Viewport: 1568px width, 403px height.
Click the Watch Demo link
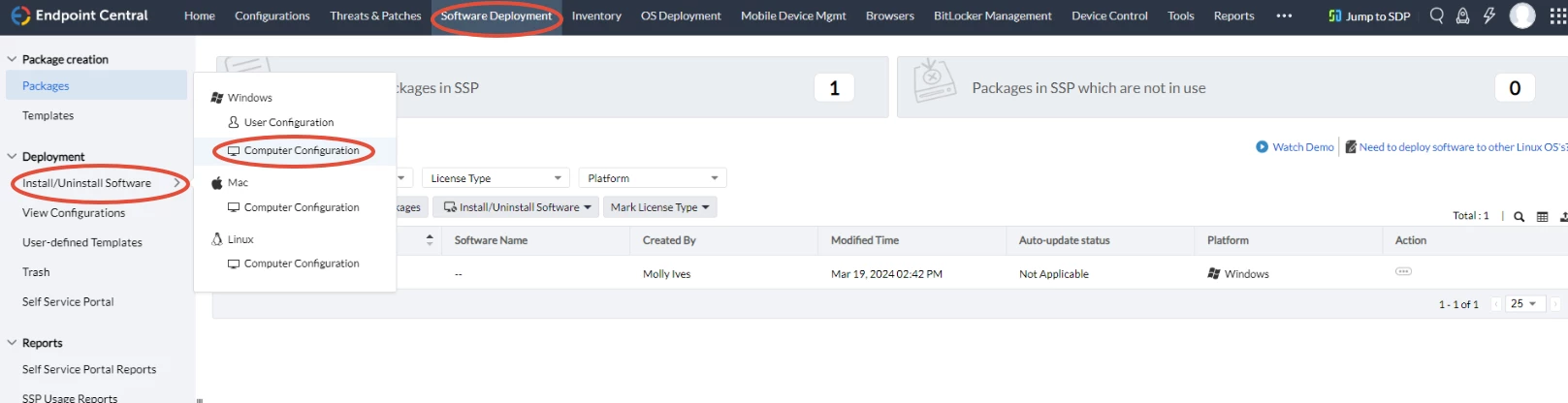(x=1303, y=147)
